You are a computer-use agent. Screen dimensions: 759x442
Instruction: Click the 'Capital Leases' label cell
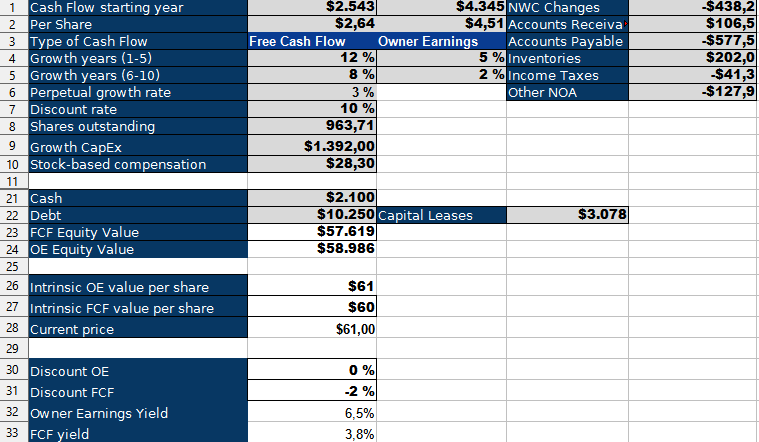[x=441, y=215]
